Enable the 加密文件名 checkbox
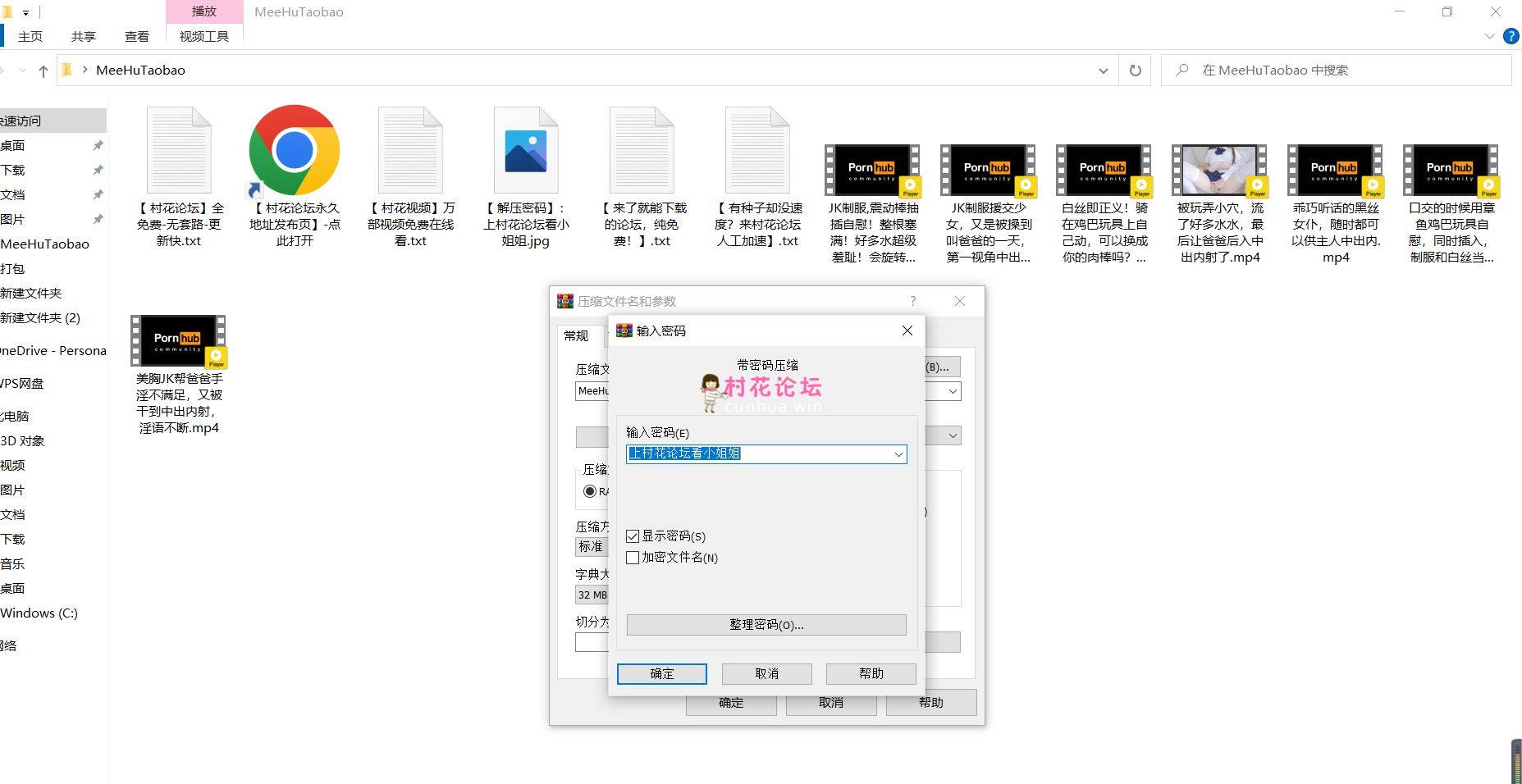 (633, 558)
